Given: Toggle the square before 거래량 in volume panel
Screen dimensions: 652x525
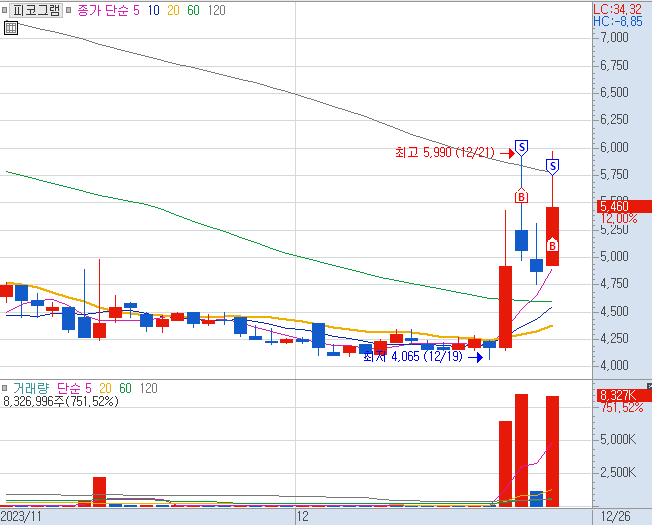Looking at the screenshot, I should pos(5,388).
